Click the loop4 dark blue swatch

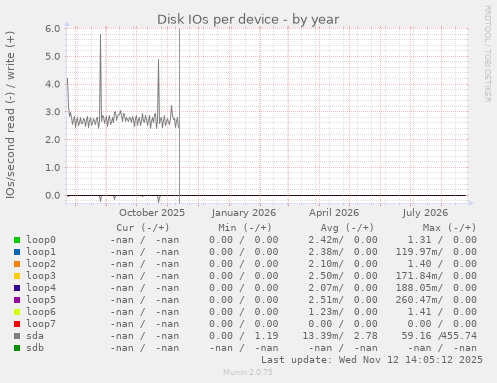click(x=17, y=288)
